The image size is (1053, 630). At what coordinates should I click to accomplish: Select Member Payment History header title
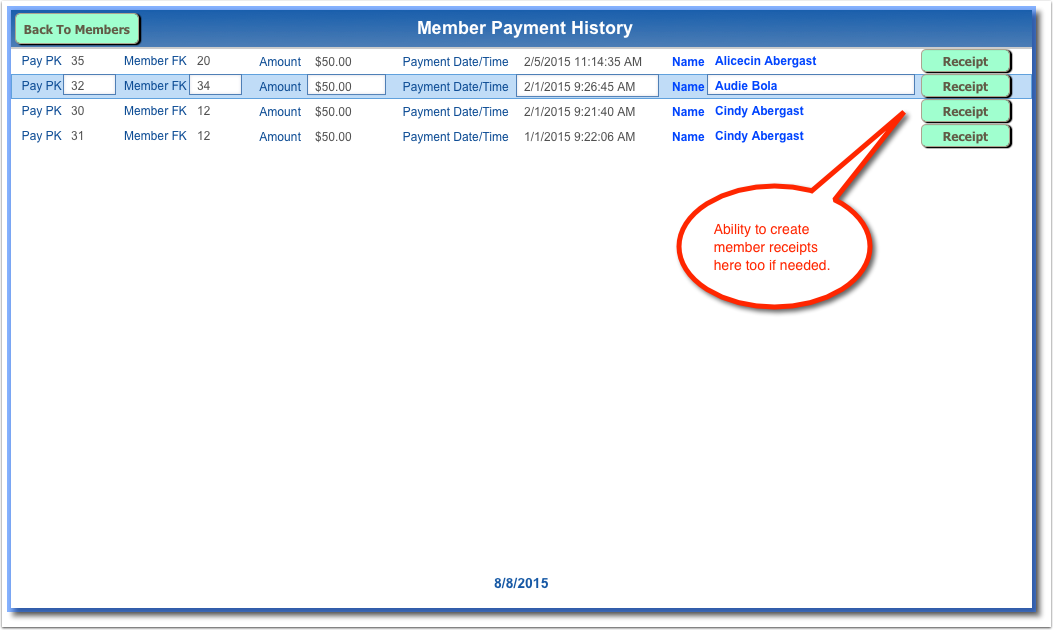(x=524, y=28)
